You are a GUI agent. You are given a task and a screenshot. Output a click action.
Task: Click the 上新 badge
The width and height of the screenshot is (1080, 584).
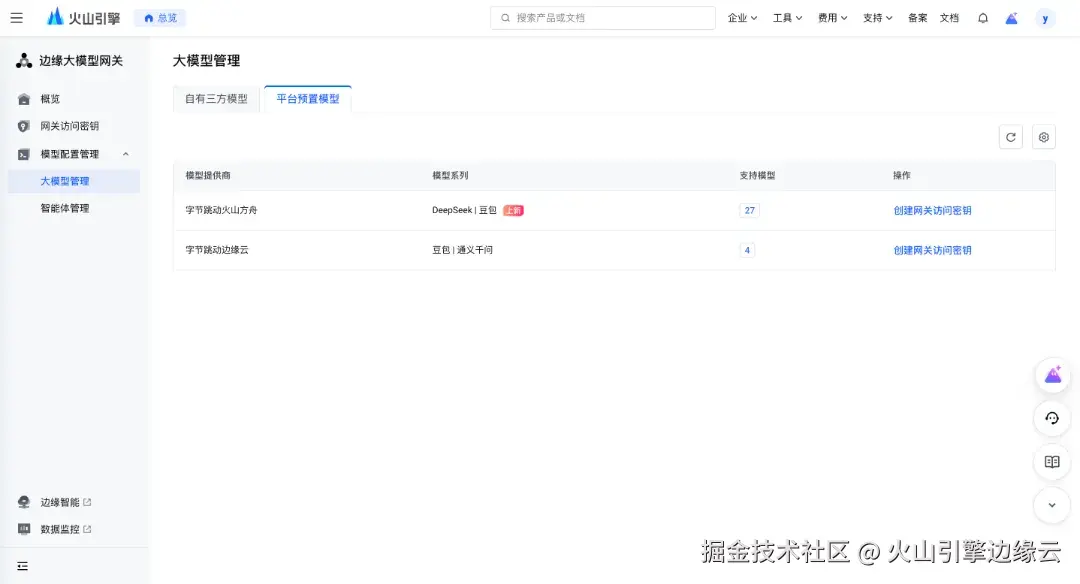[x=513, y=210]
